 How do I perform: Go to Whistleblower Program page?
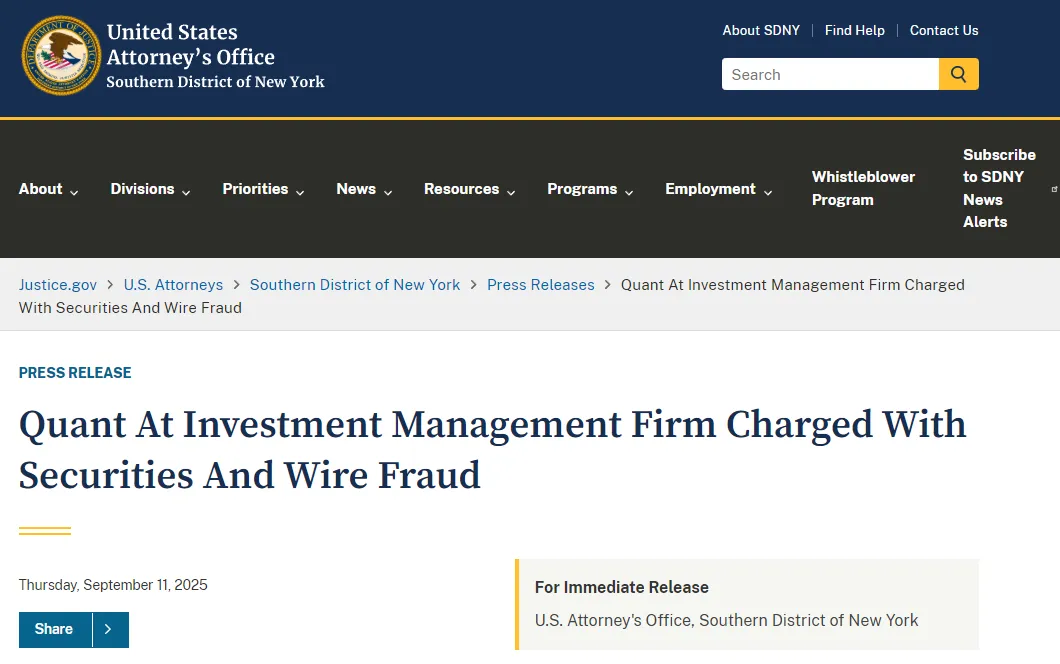(x=863, y=188)
